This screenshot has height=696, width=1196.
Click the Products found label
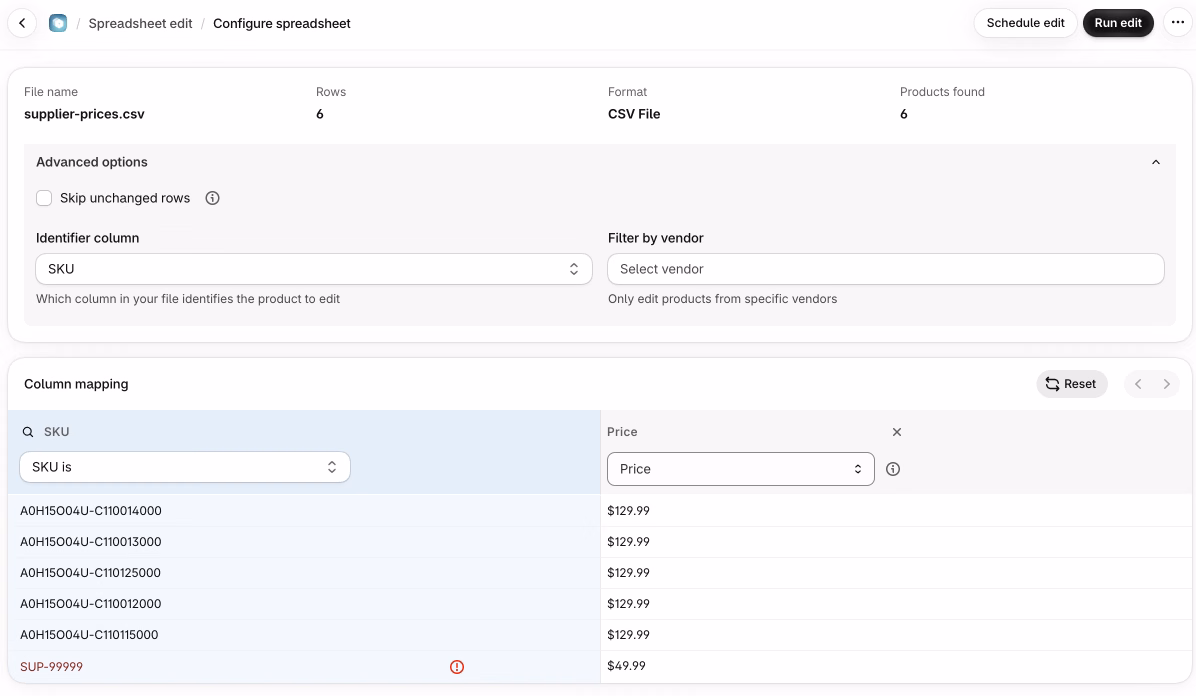tap(942, 92)
